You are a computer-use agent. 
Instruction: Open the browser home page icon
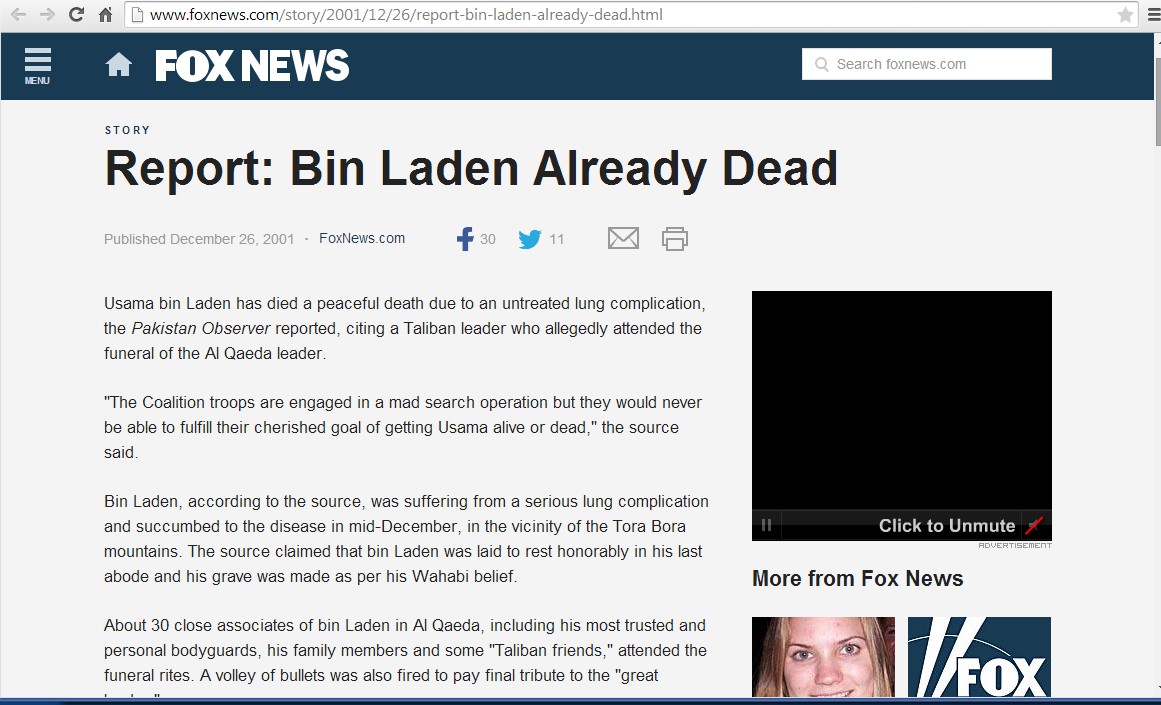tap(106, 15)
